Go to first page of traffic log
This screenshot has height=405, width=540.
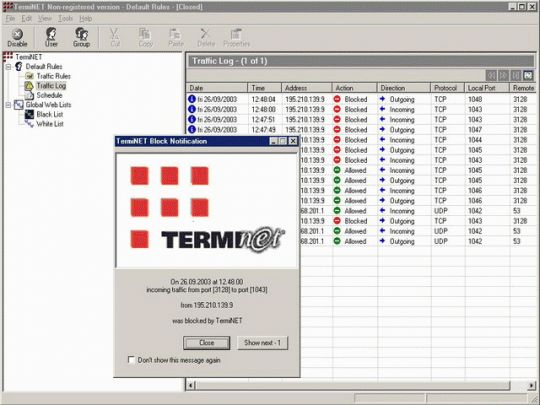[491, 75]
